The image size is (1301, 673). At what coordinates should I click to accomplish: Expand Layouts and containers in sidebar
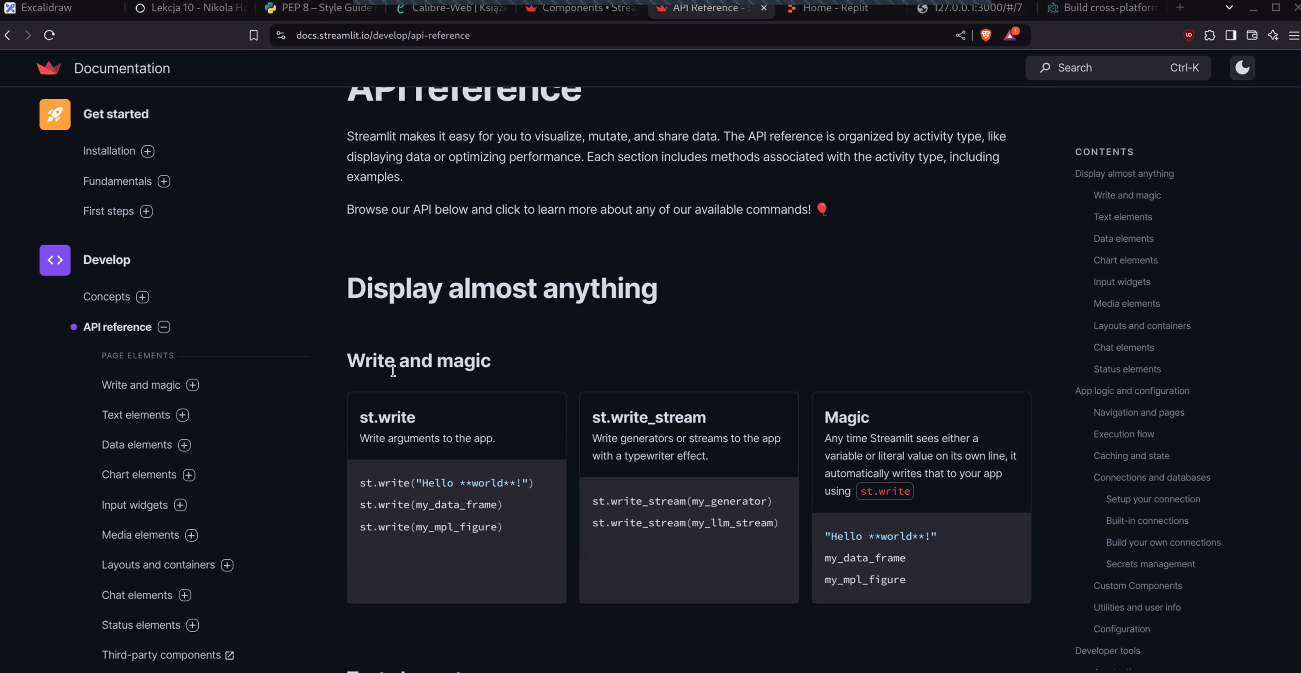click(x=227, y=565)
